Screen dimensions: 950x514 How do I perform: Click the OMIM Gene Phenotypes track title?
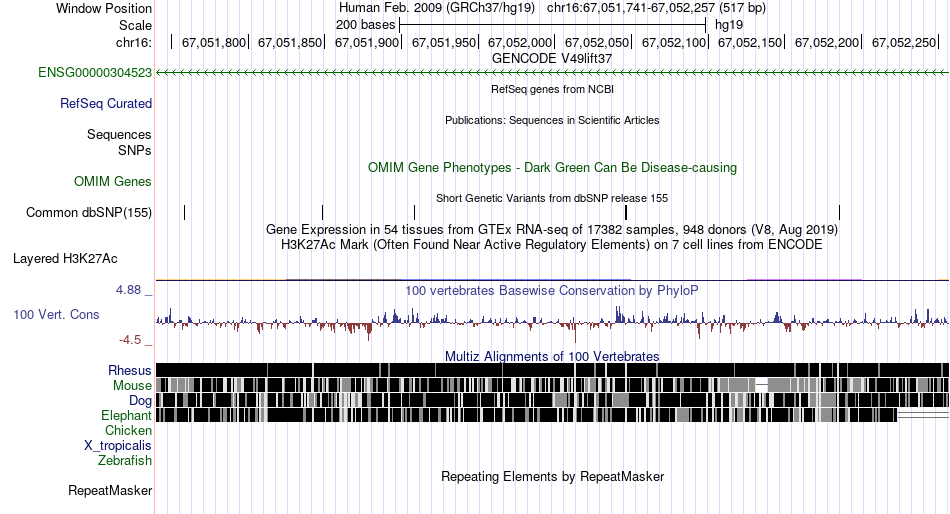553,167
